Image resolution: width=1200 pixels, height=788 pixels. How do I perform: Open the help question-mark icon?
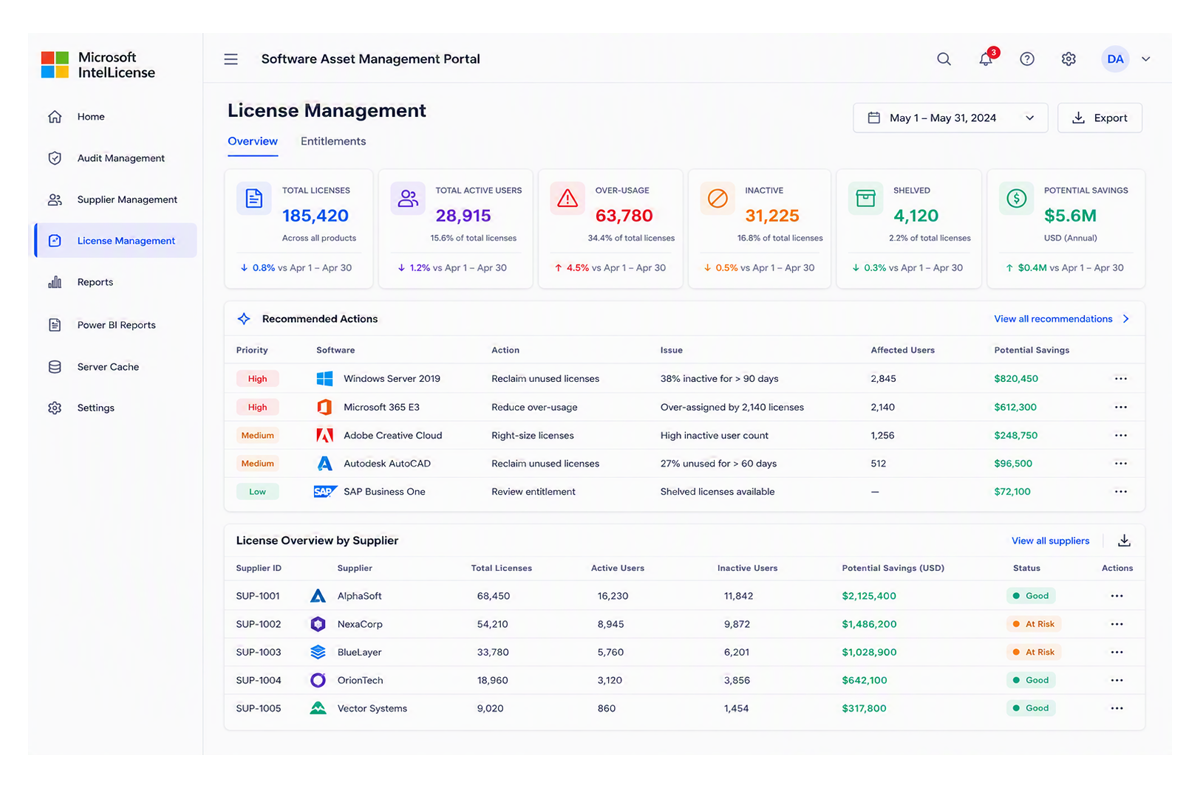1027,59
